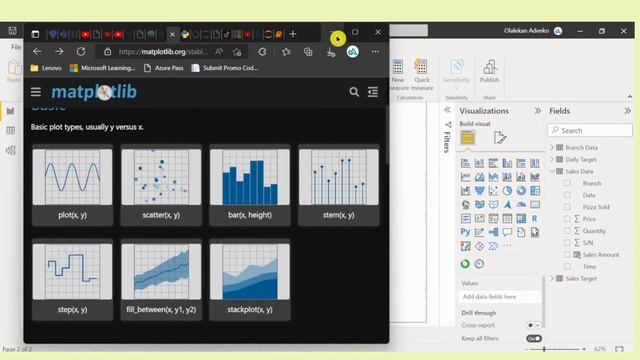Toggle the Keep all filters switch
Image resolution: width=640 pixels, height=360 pixels.
(x=533, y=338)
